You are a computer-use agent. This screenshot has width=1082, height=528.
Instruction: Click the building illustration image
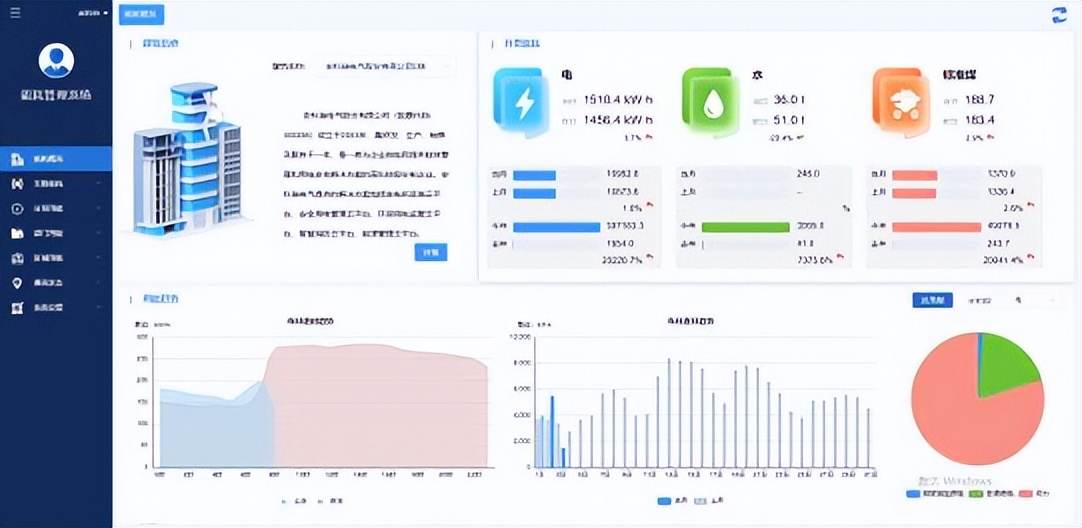pyautogui.click(x=187, y=158)
